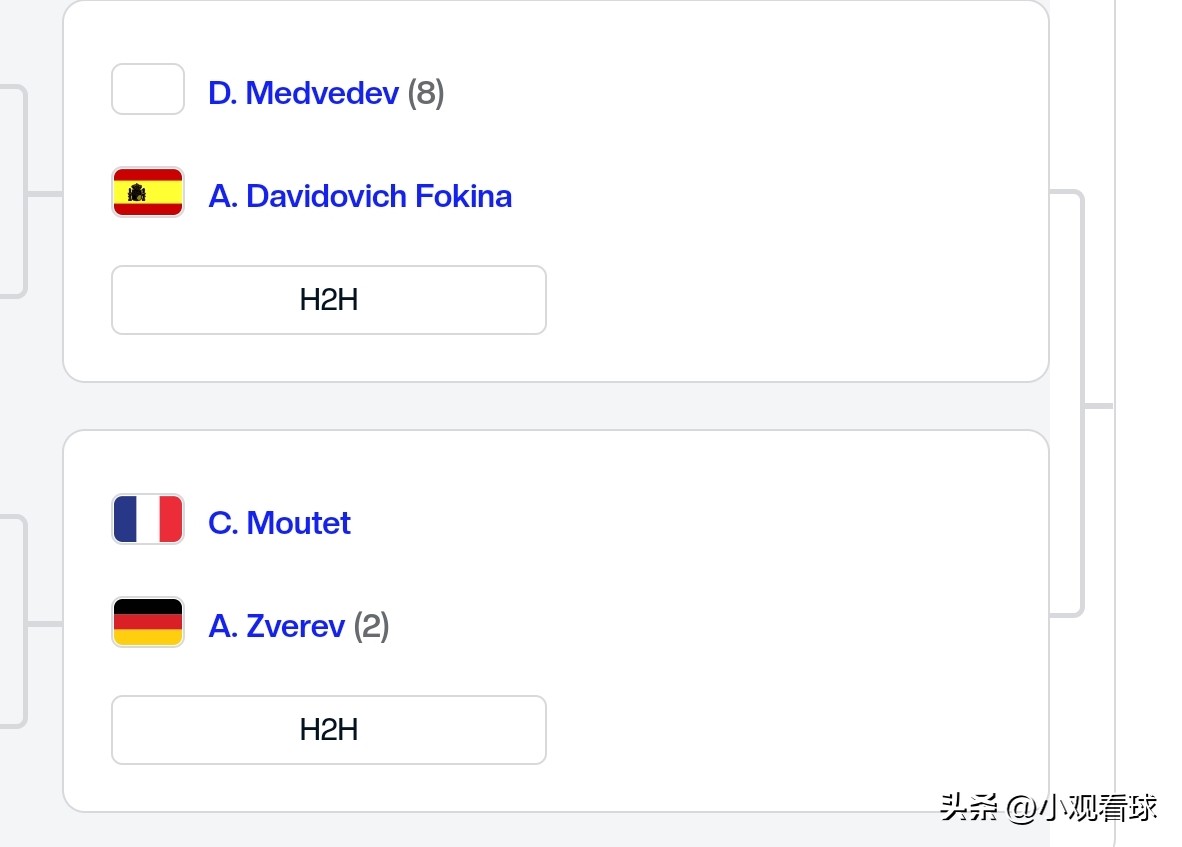The image size is (1182, 847).
Task: View H2H for Moutet vs Zverev
Action: point(328,730)
